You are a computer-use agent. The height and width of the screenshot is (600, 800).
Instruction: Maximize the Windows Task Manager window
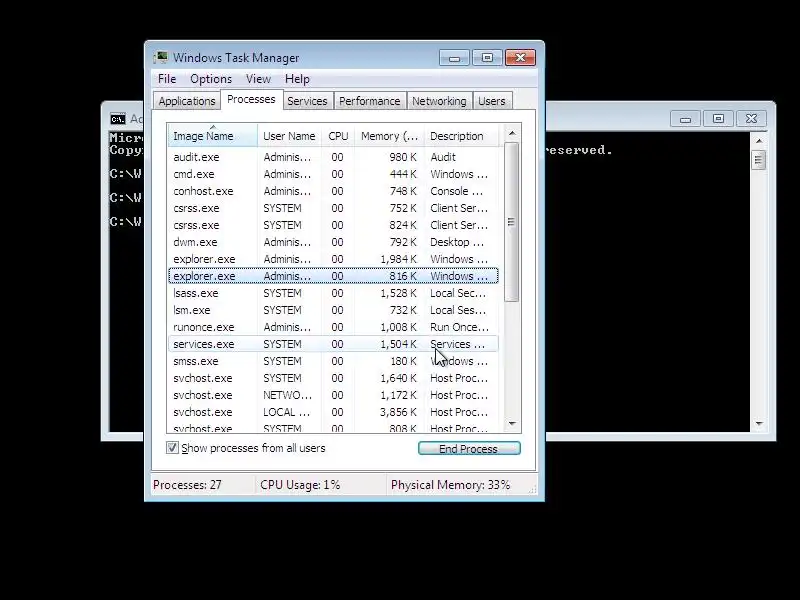tap(487, 58)
